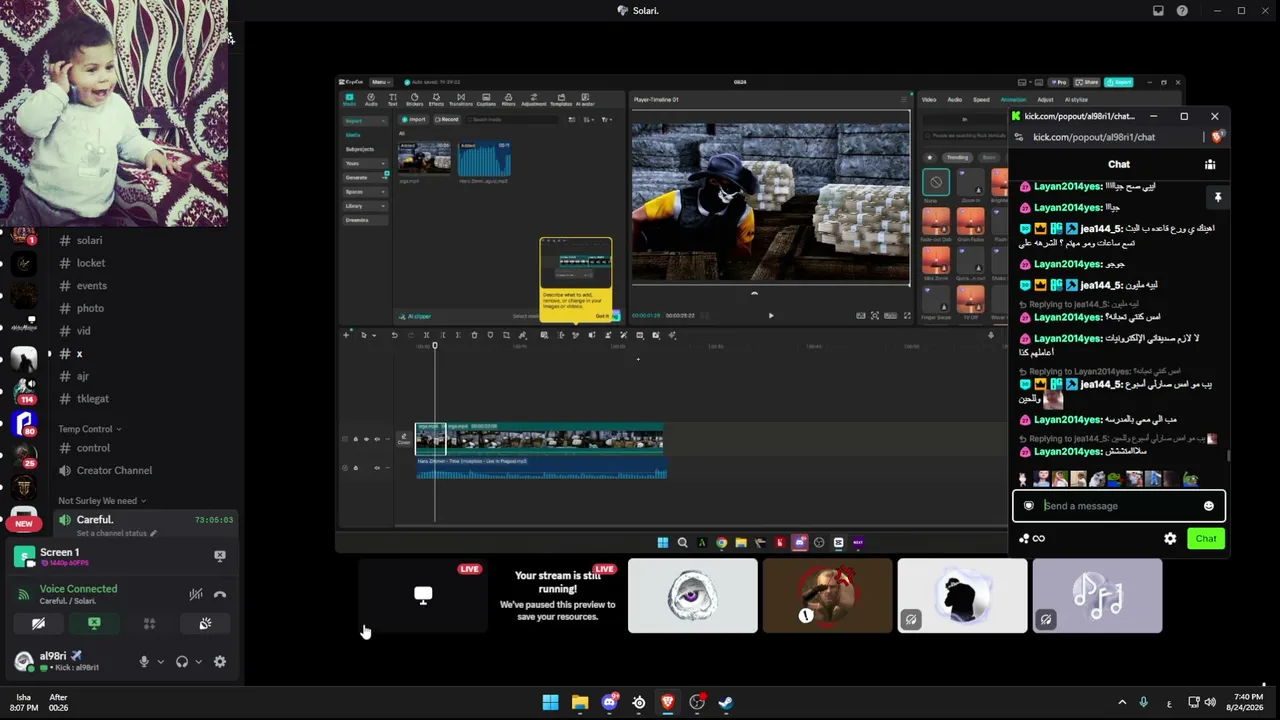Toggle the Discord camera button

(x=38, y=624)
